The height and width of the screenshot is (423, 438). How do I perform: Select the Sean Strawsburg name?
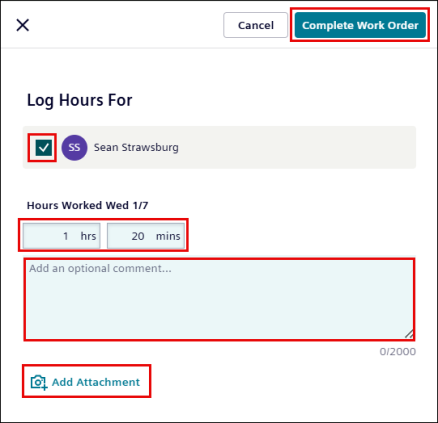pos(136,147)
